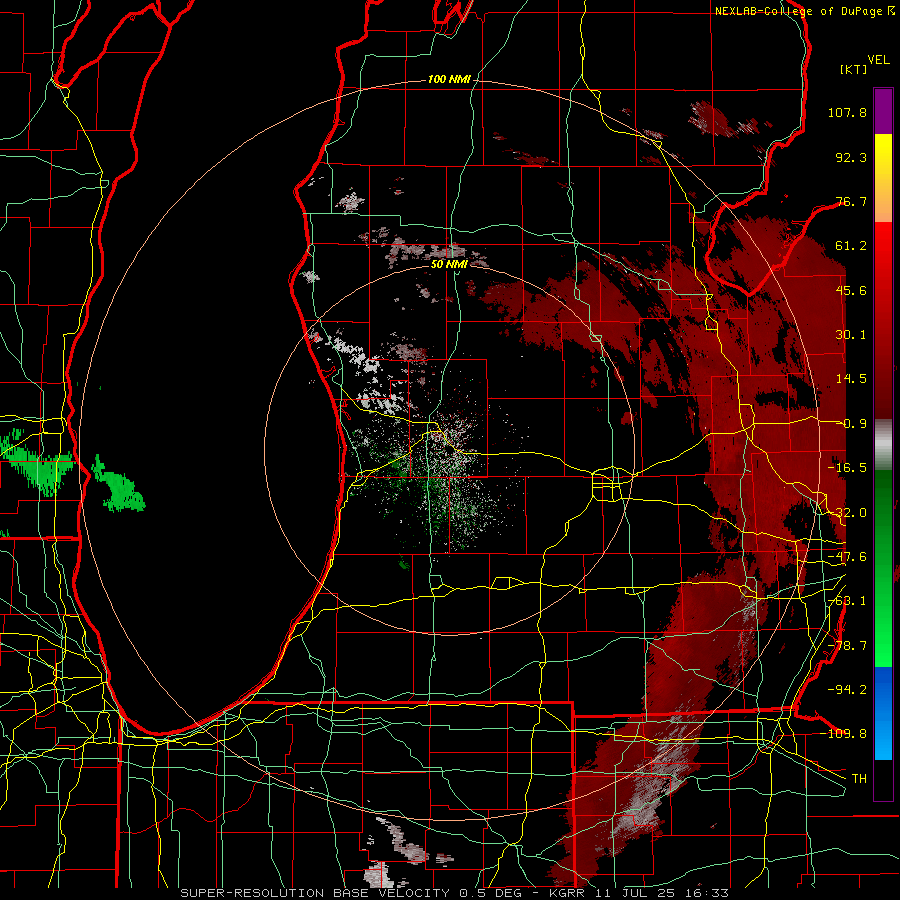Screen dimensions: 900x900
Task: Pick the gray segment of the velocity color bar
Action: pos(883,445)
